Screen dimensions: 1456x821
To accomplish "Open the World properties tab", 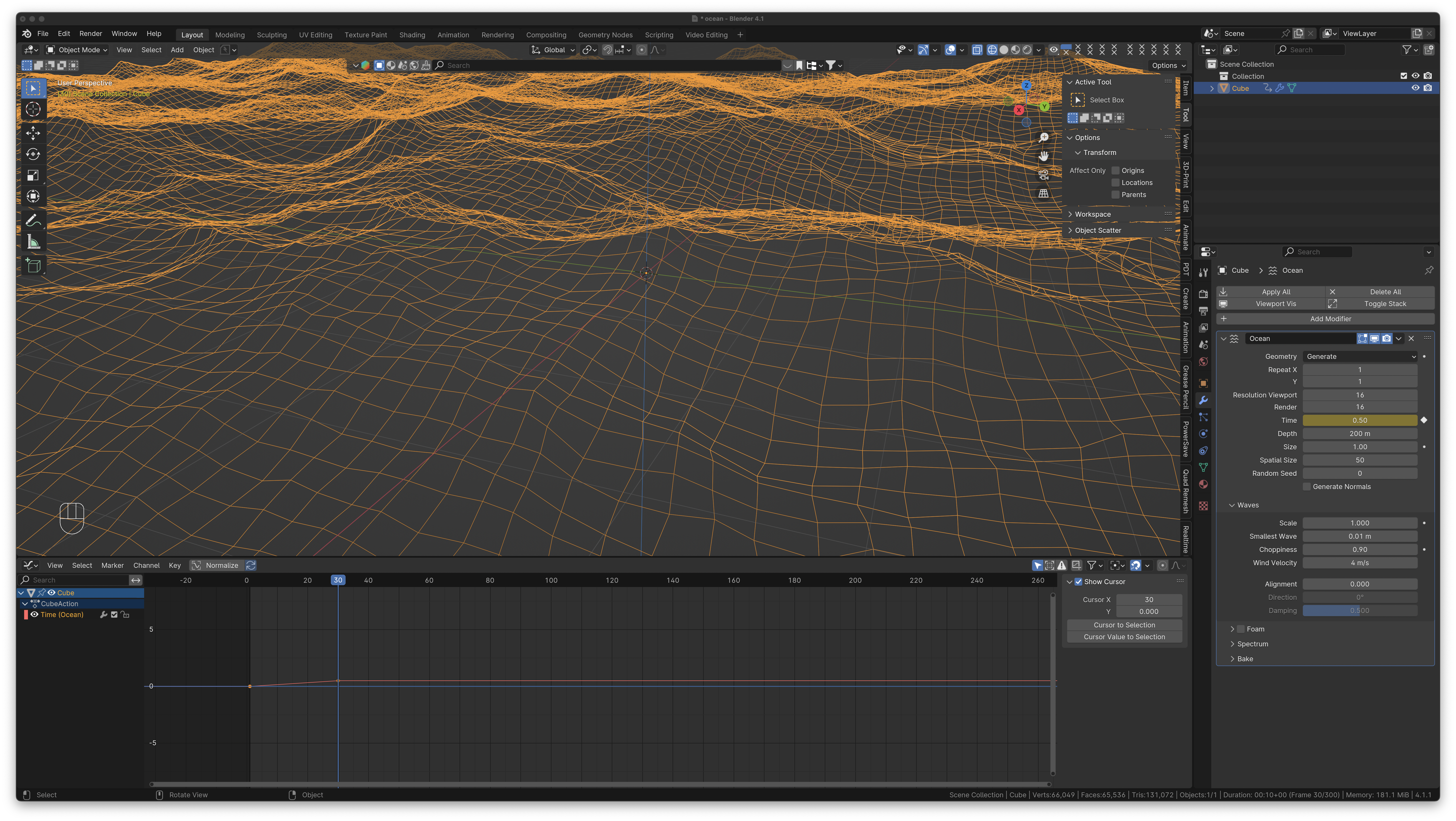I will coord(1203,362).
